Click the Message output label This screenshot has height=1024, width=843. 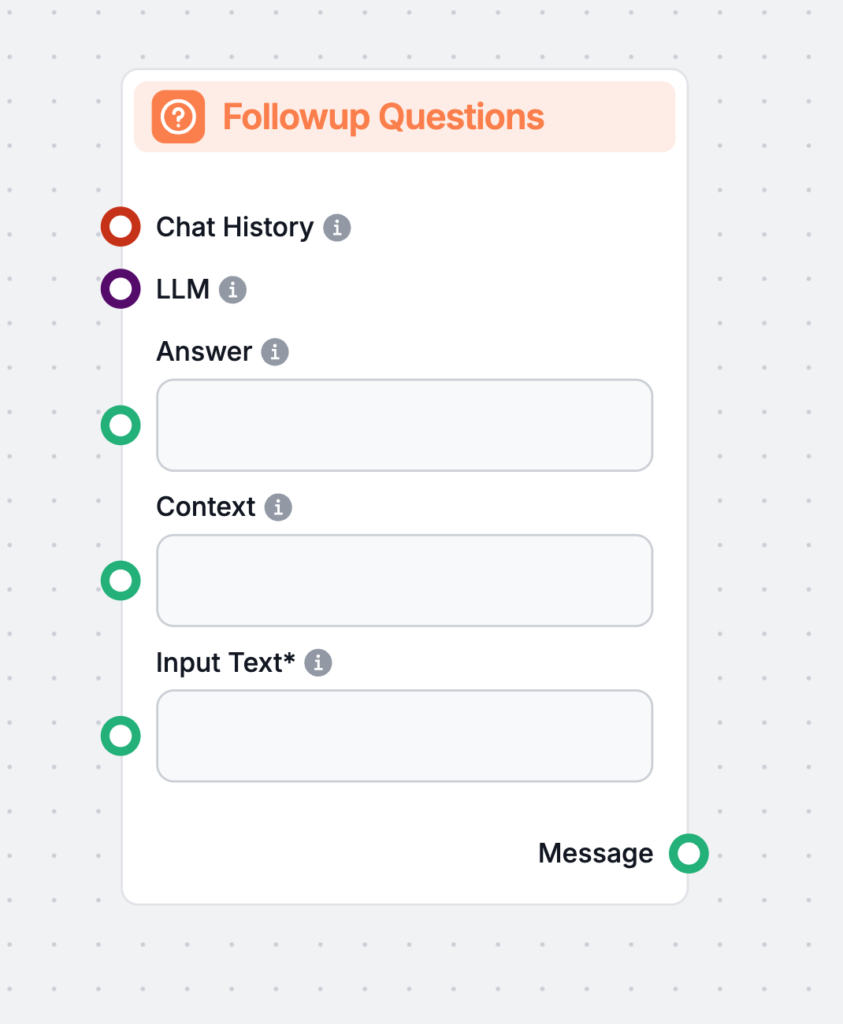[595, 853]
